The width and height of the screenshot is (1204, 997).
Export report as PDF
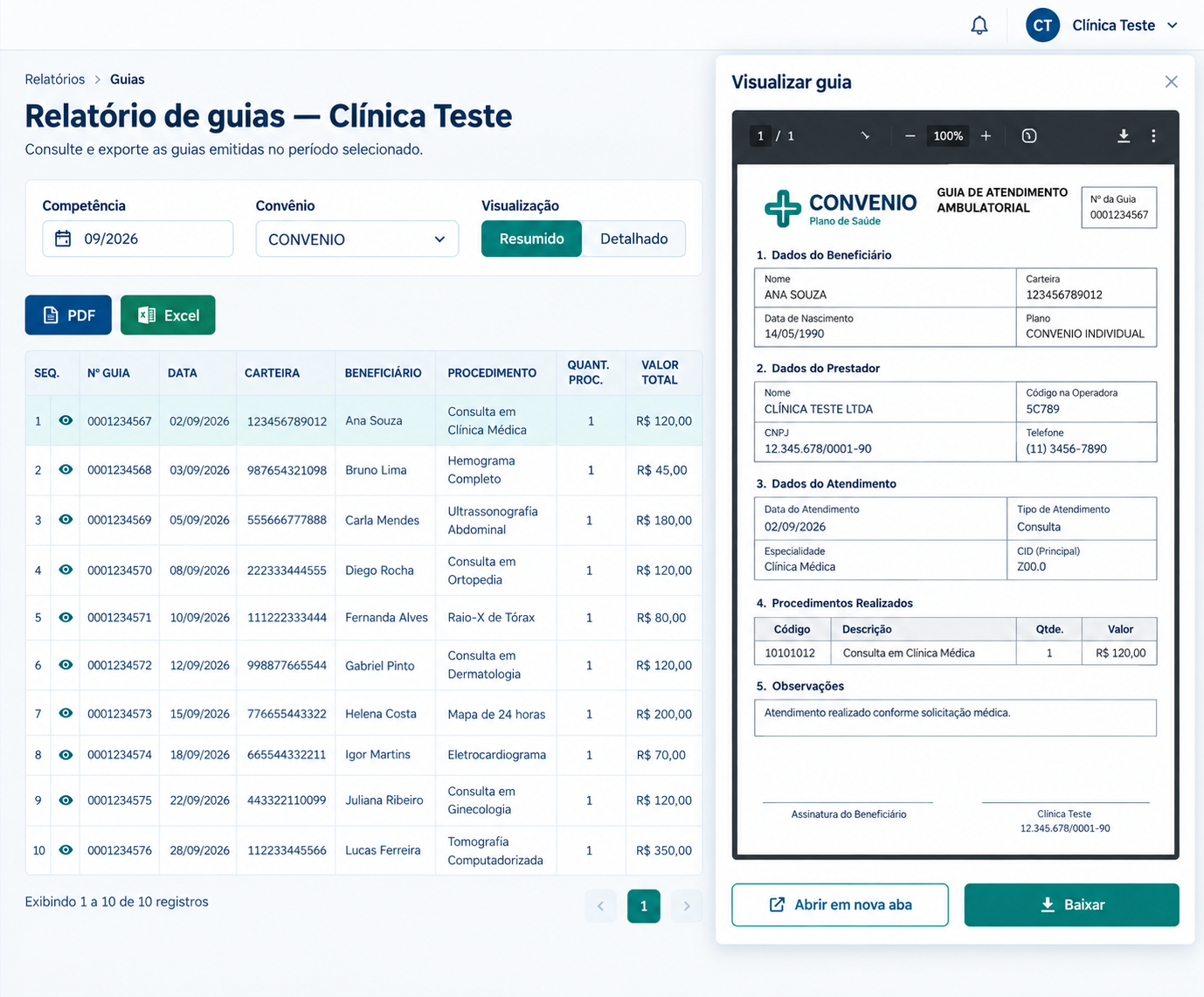(68, 315)
